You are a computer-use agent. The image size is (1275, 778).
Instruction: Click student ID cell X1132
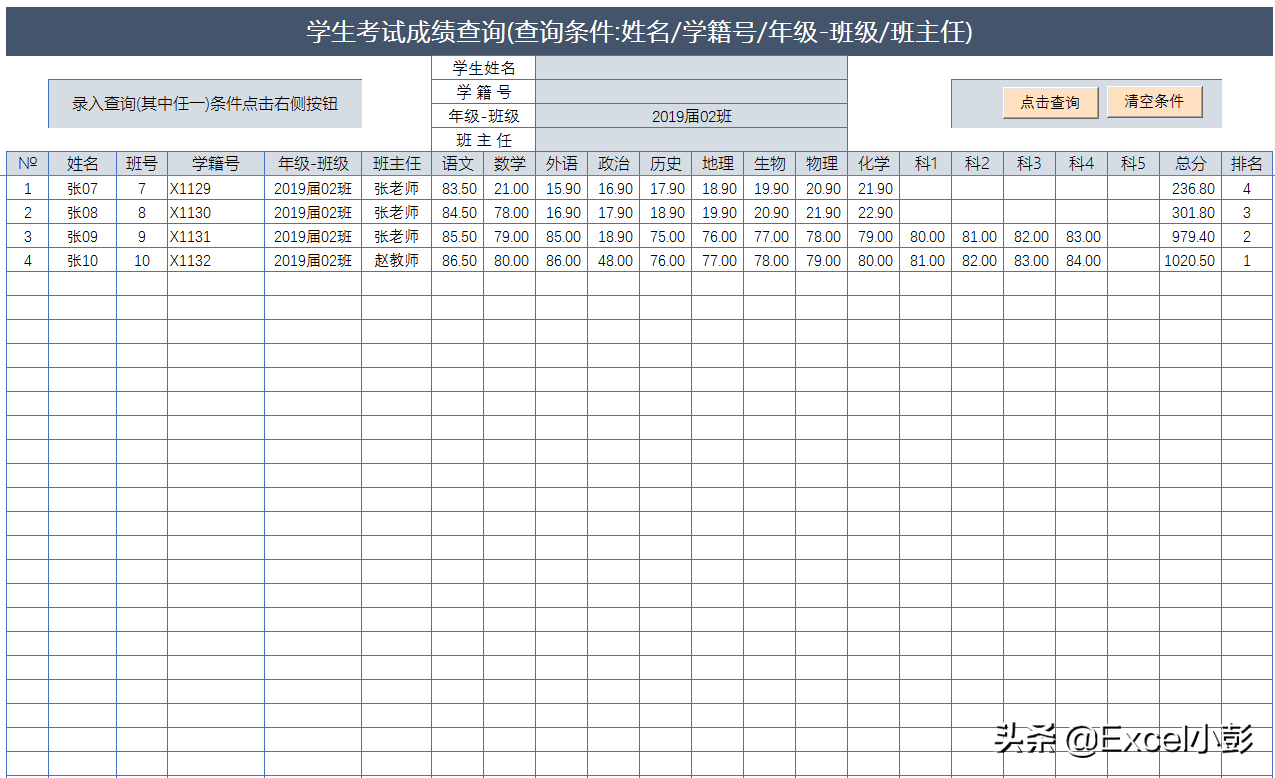216,261
